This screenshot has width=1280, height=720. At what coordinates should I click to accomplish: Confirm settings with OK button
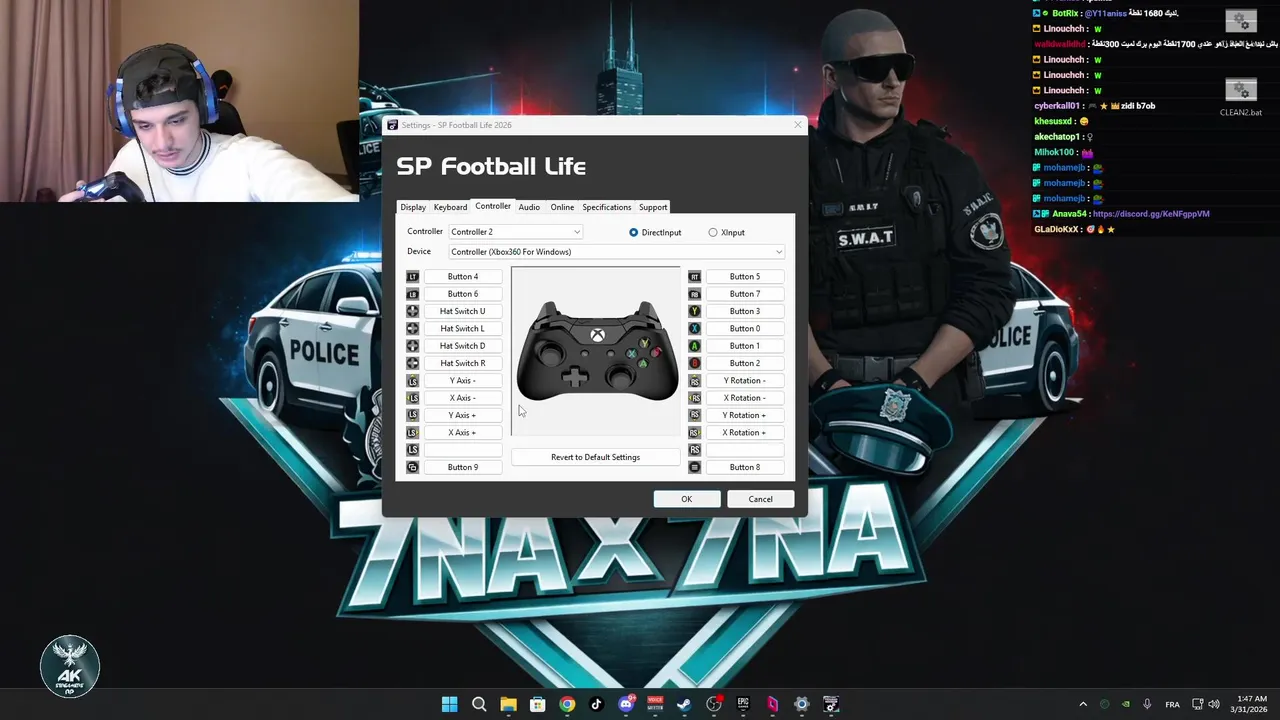686,499
